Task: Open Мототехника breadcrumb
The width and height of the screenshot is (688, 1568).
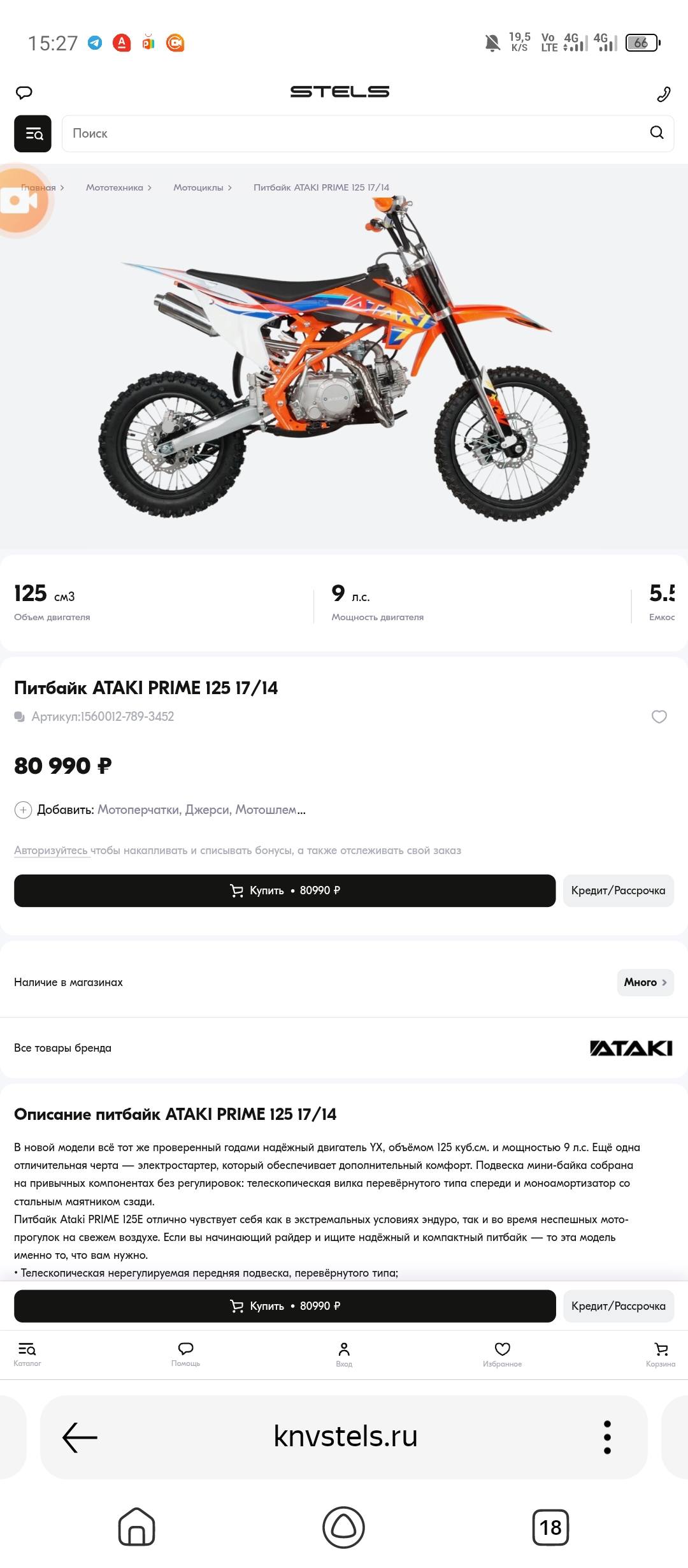Action: 115,187
